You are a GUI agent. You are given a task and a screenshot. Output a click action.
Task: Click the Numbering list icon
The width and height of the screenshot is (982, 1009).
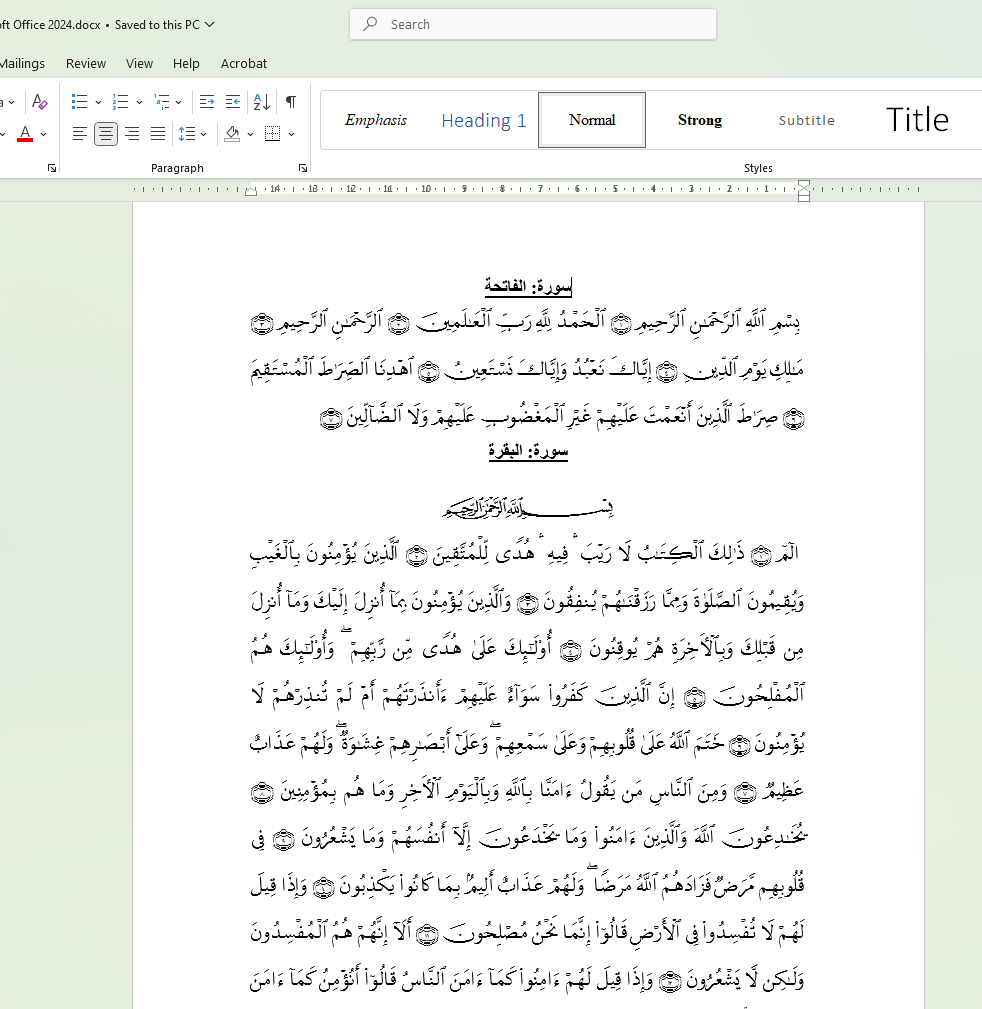[121, 102]
